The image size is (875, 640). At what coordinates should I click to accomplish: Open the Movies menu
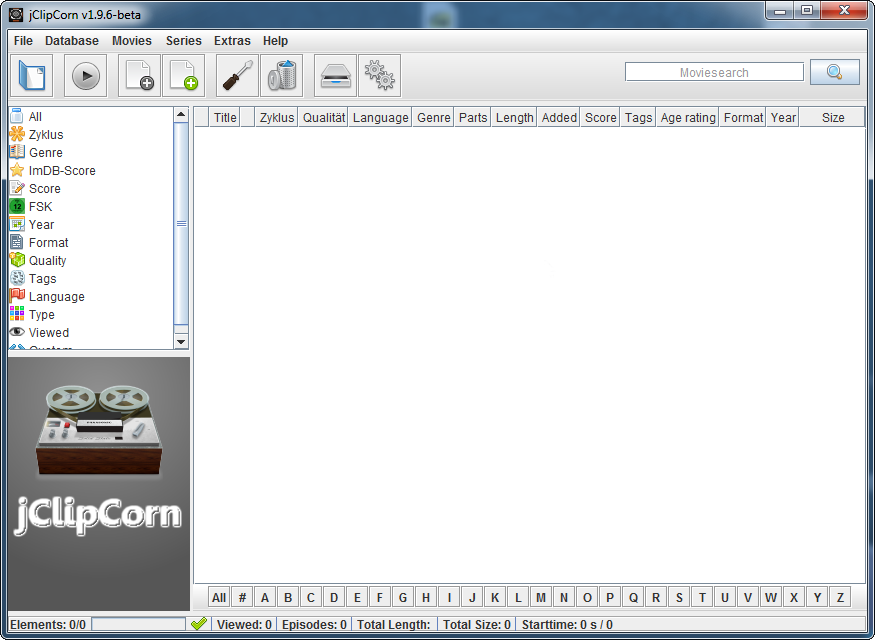(x=132, y=41)
